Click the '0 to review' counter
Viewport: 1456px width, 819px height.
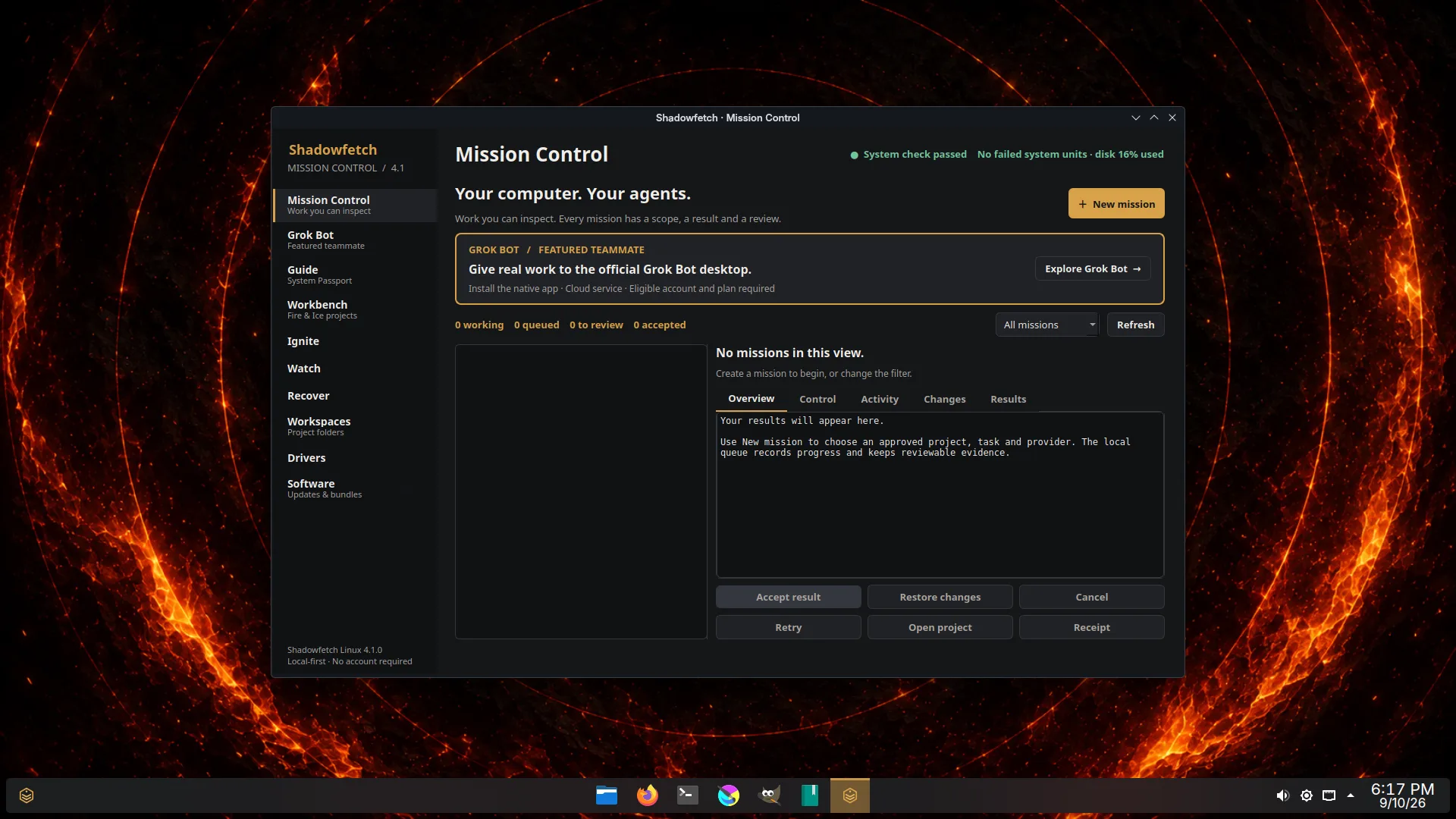click(x=596, y=325)
